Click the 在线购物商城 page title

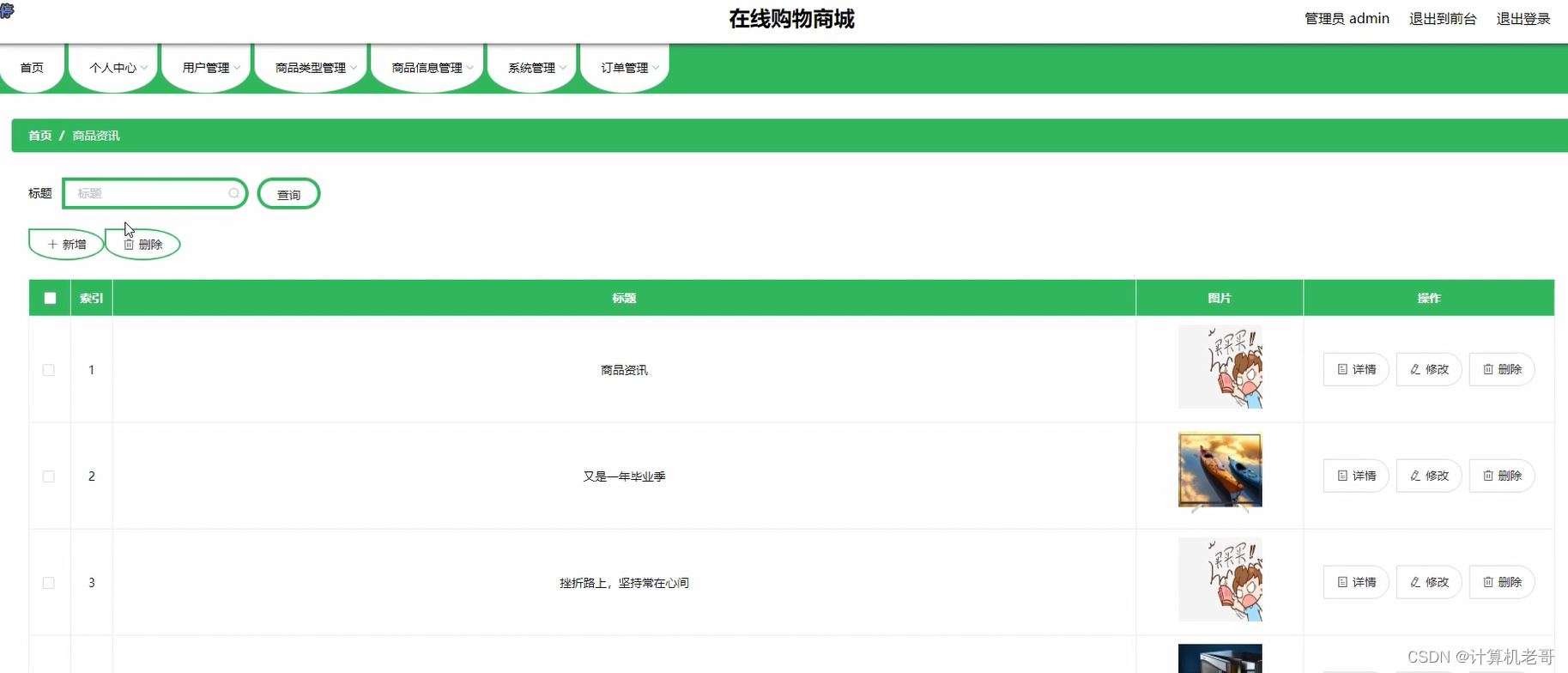pyautogui.click(x=791, y=19)
